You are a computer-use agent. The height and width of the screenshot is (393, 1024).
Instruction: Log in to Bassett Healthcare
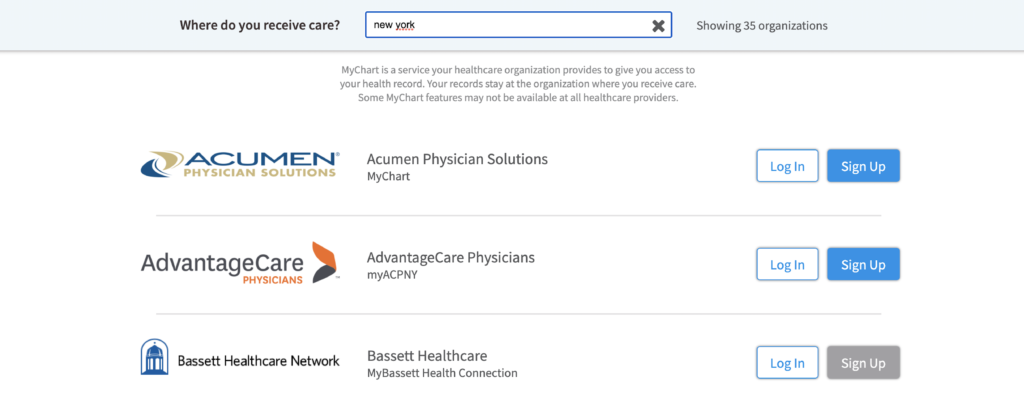(787, 363)
